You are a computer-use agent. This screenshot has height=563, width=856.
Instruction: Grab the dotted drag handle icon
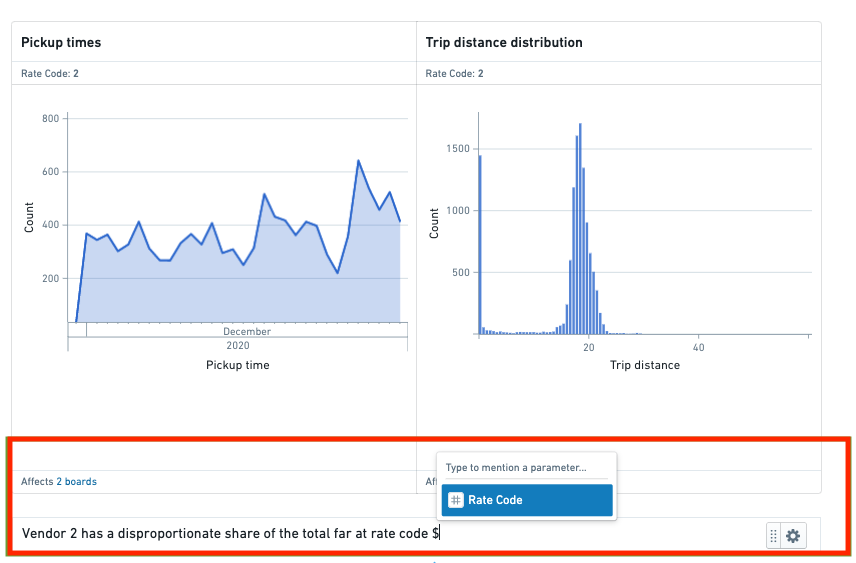click(x=774, y=536)
